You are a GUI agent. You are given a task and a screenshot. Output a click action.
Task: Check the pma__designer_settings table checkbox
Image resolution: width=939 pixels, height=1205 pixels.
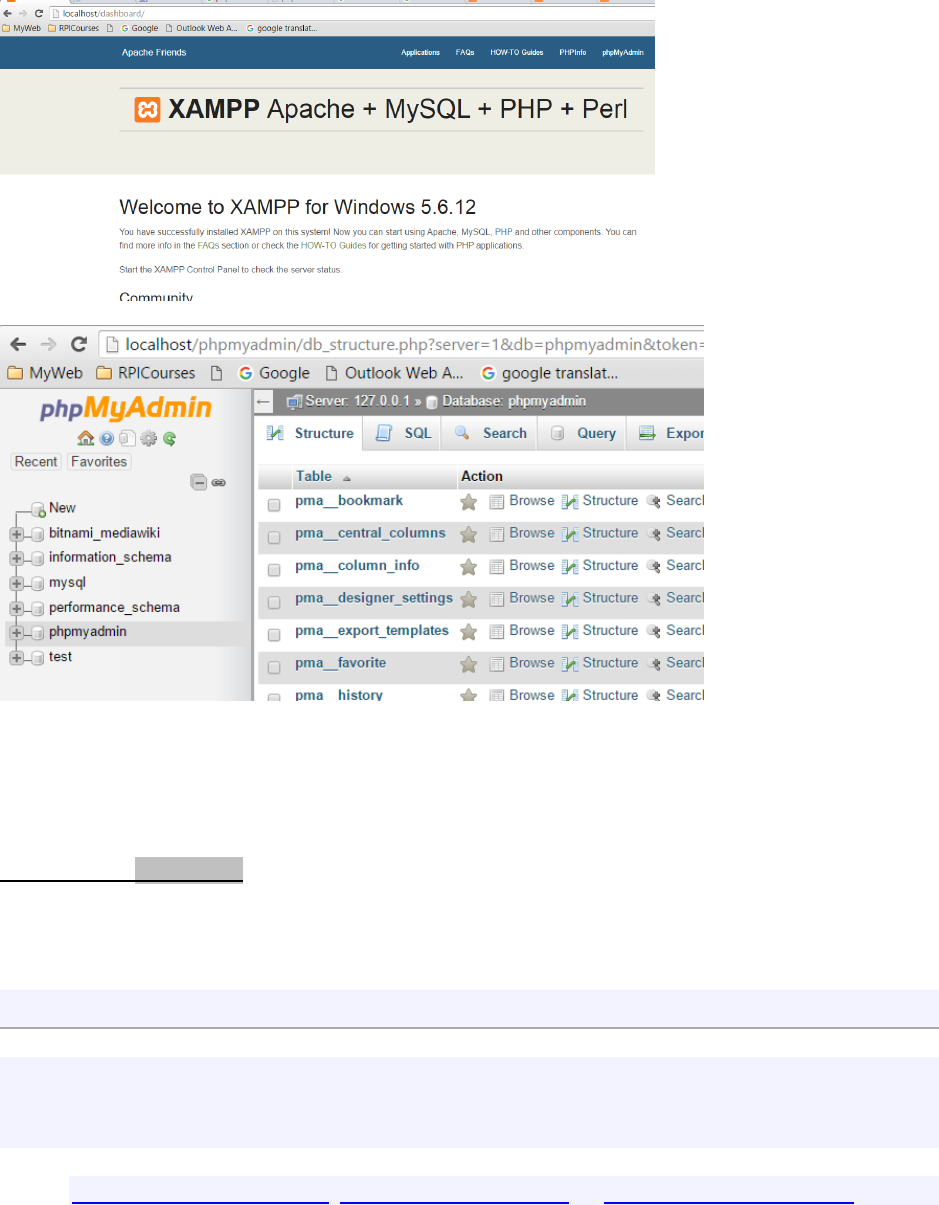coord(274,602)
